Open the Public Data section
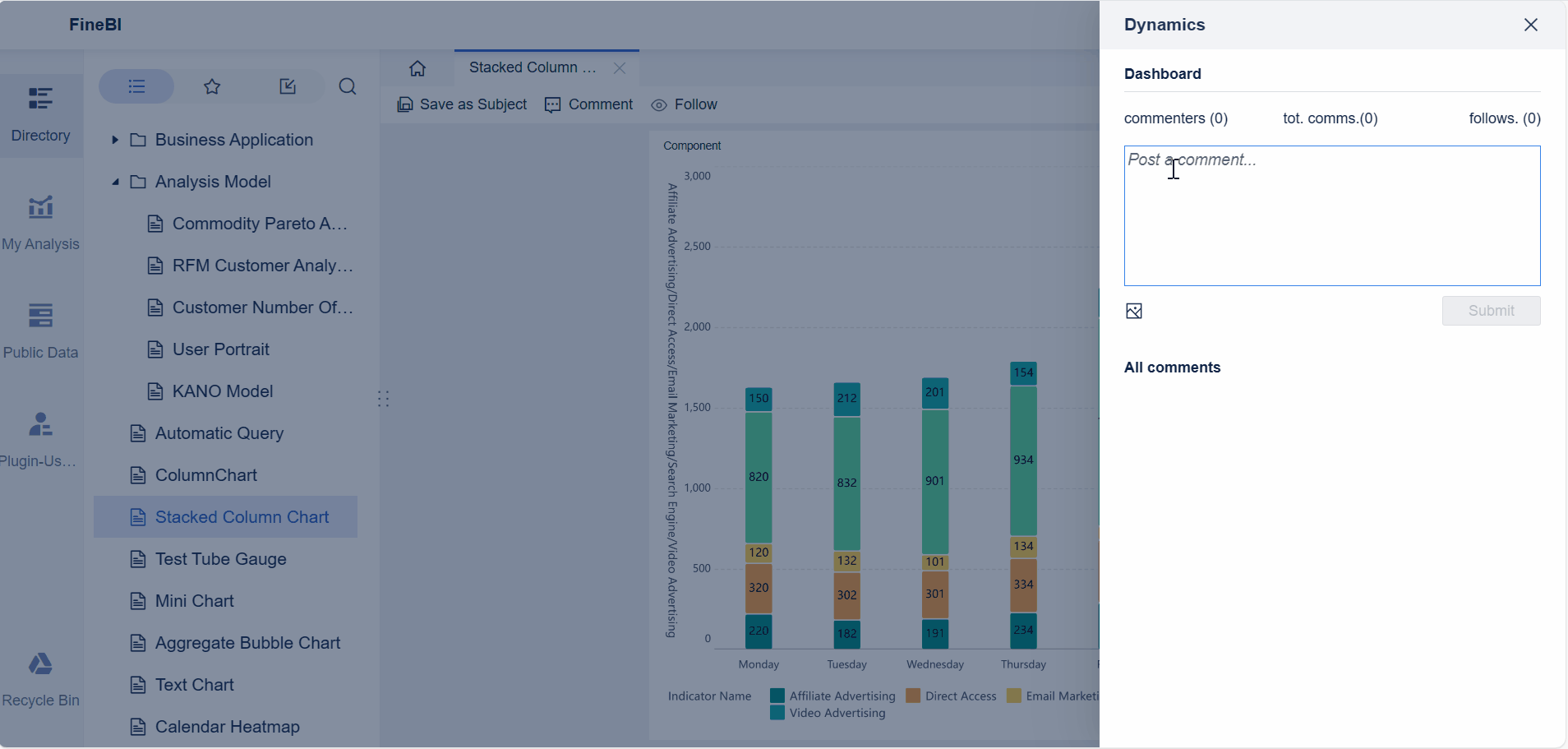This screenshot has height=749, width=1568. [40, 332]
